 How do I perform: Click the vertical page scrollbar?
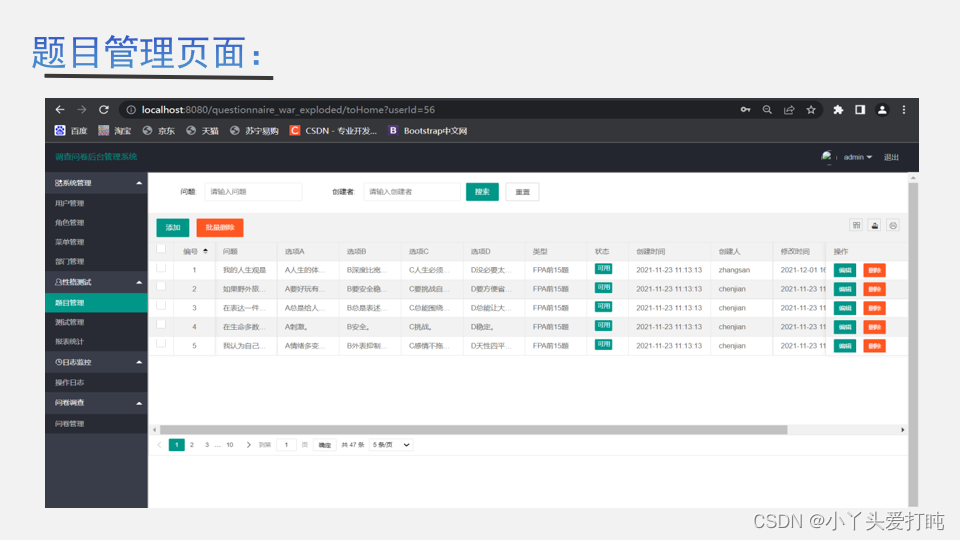(913, 345)
